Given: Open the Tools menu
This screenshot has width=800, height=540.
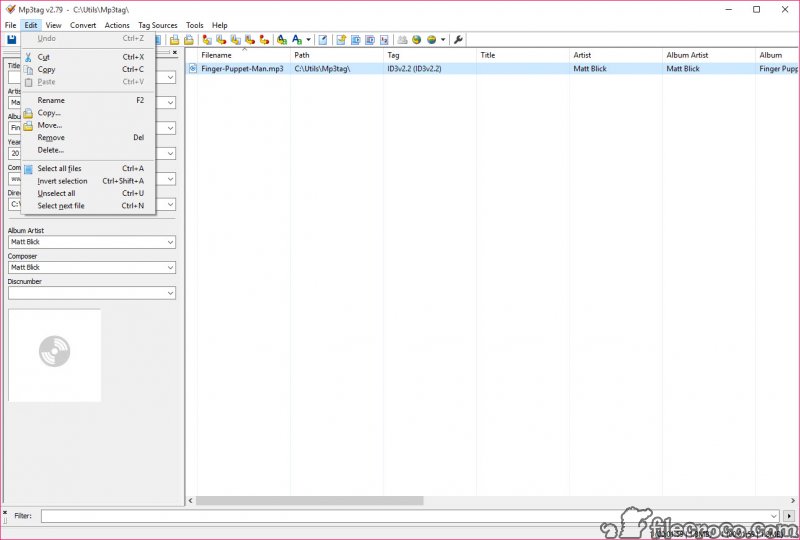Looking at the screenshot, I should 194,25.
